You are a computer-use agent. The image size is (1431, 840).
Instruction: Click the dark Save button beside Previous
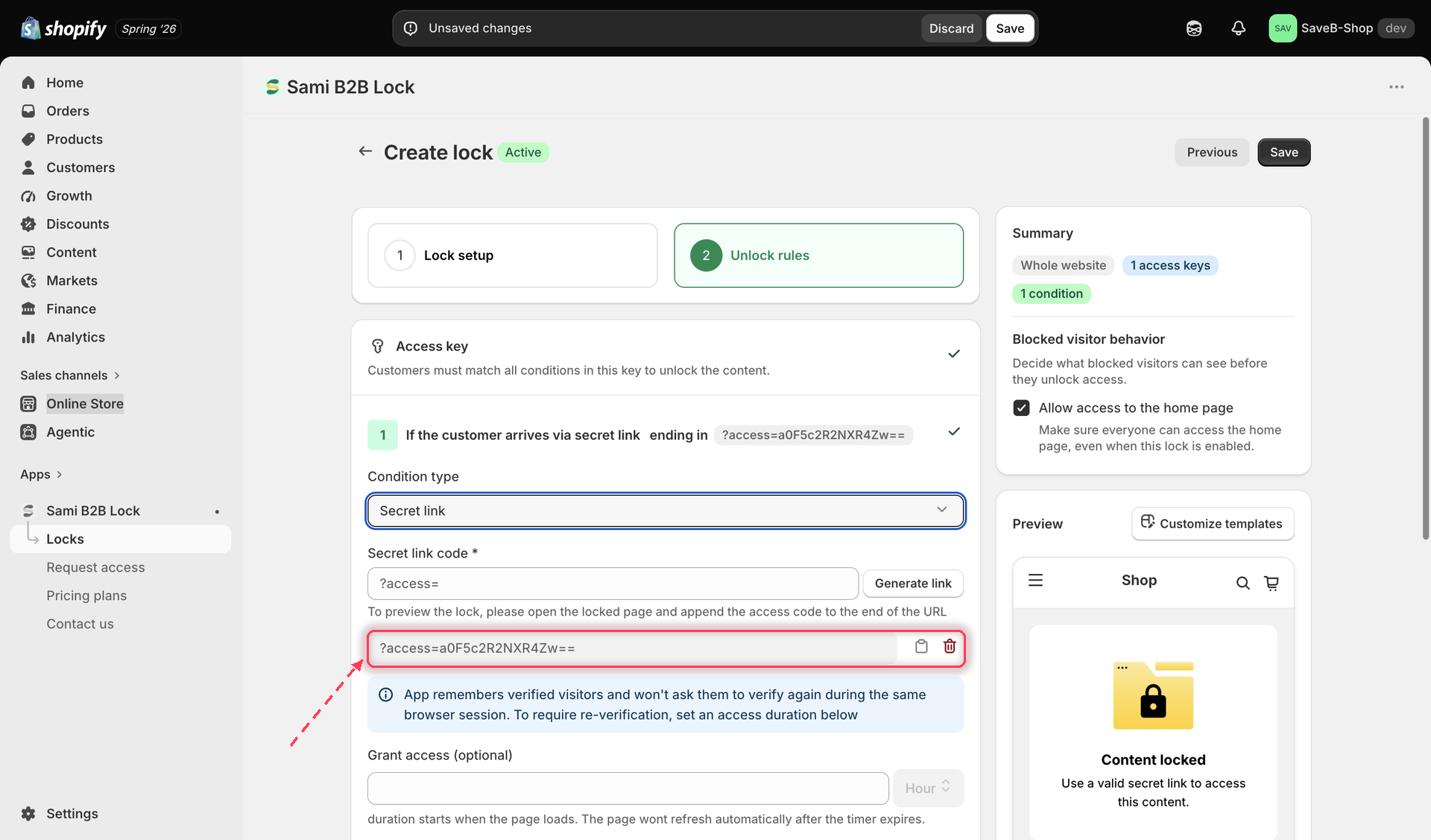[1283, 153]
